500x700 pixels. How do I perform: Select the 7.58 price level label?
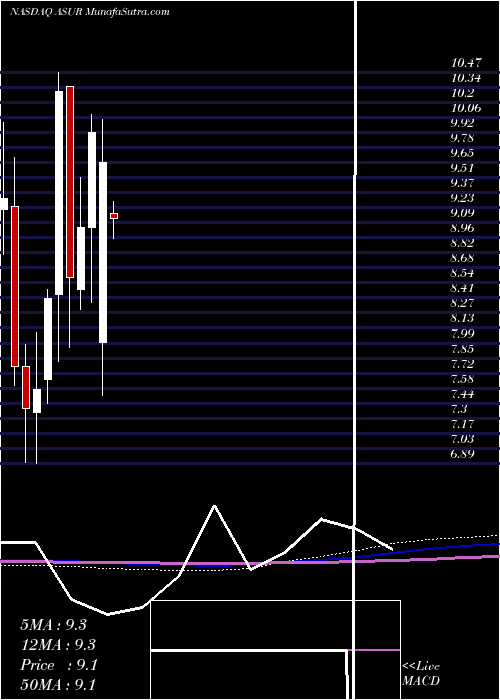[x=462, y=379]
